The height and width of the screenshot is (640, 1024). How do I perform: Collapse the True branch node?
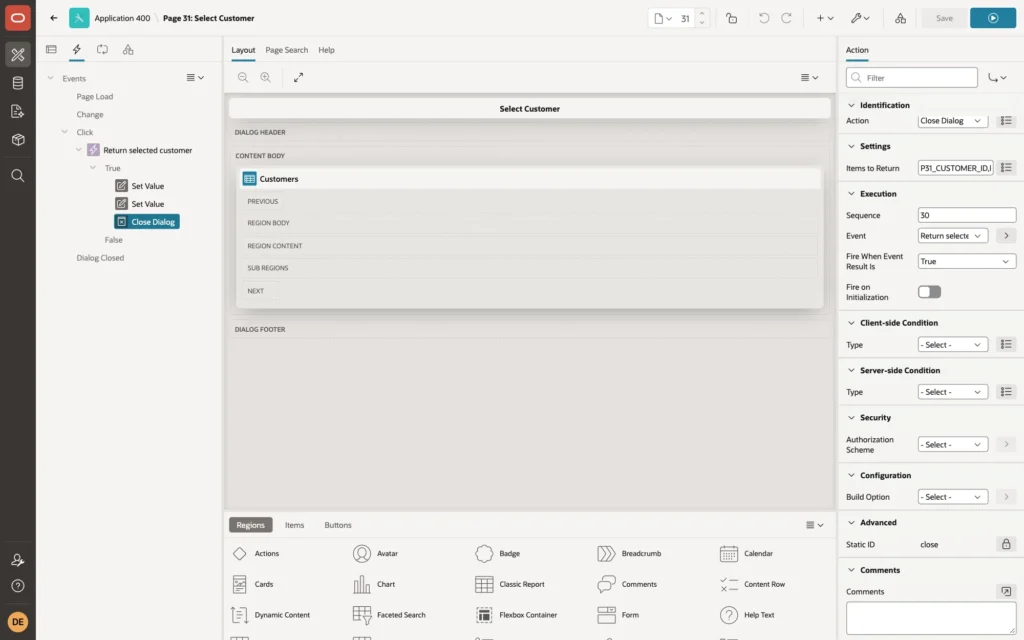93,167
